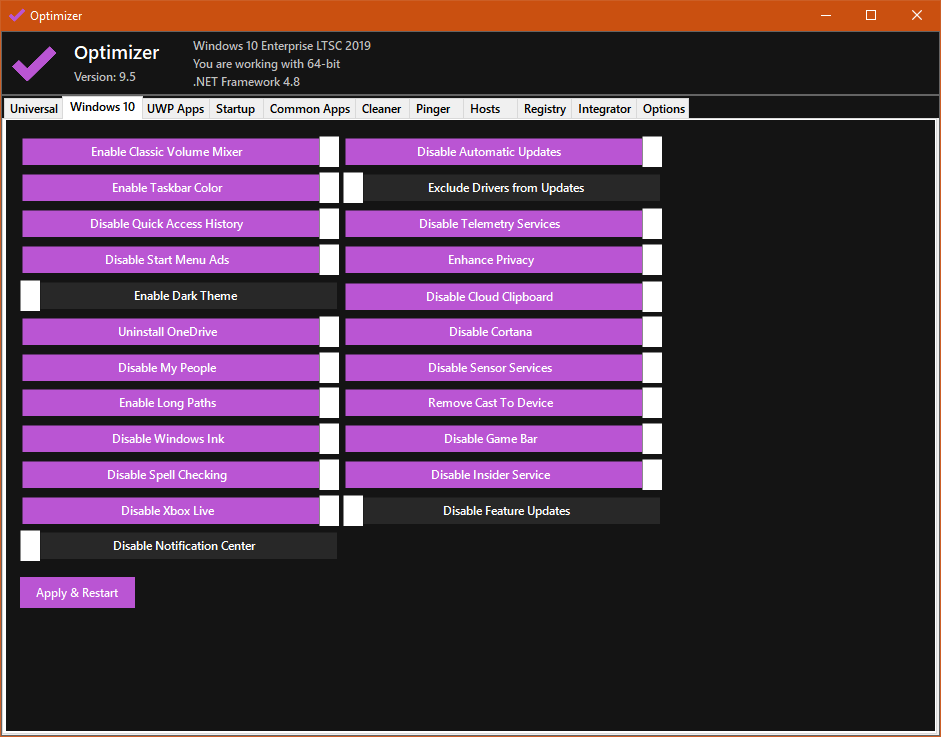Minimize the Optimizer window
Screen dimensions: 941x737
tap(826, 15)
